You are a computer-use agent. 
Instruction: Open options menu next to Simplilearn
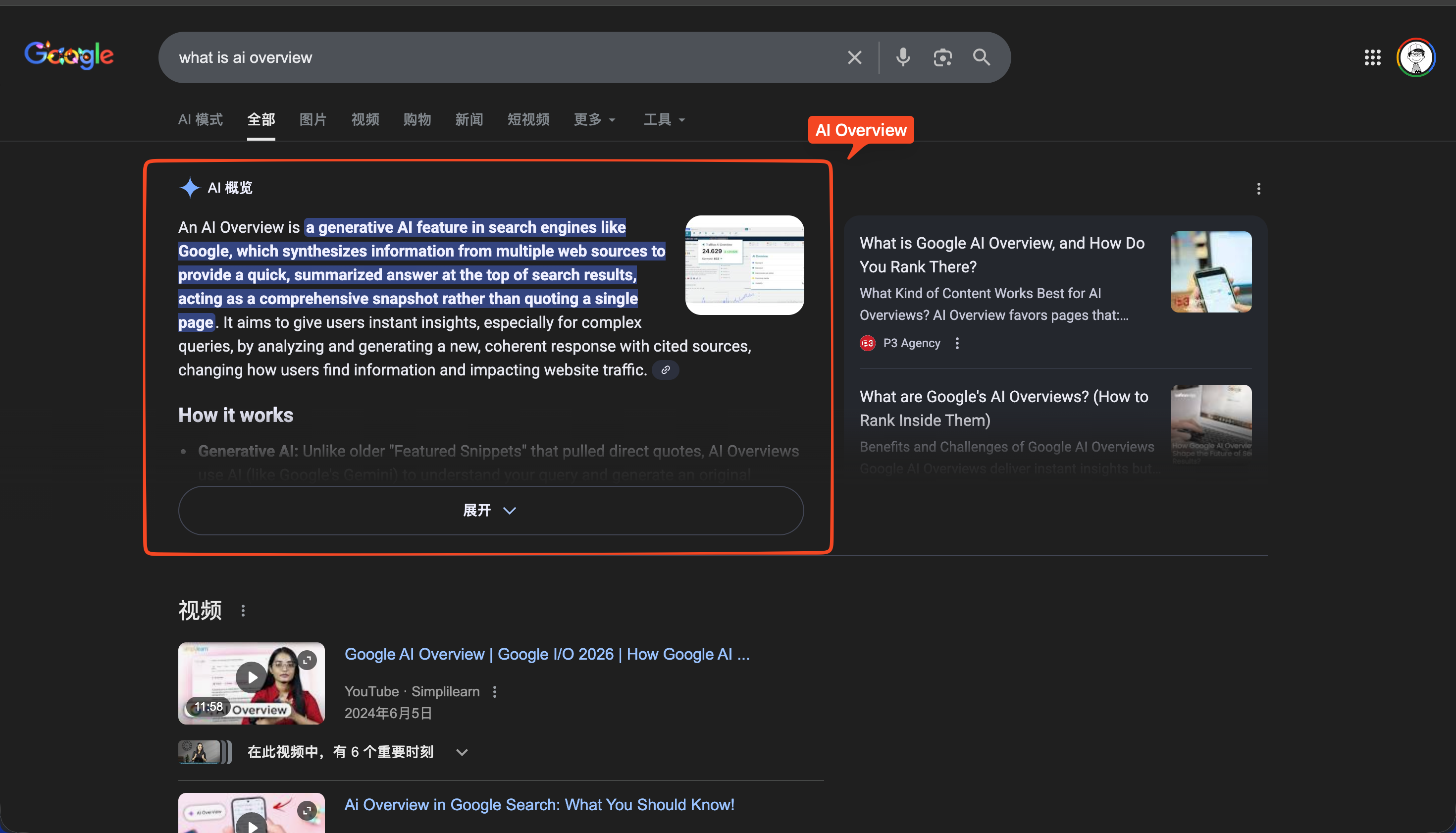[x=495, y=692]
